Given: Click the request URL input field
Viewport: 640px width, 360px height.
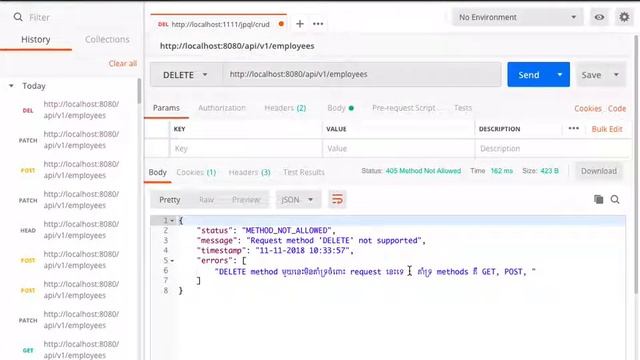Looking at the screenshot, I should pyautogui.click(x=362, y=74).
